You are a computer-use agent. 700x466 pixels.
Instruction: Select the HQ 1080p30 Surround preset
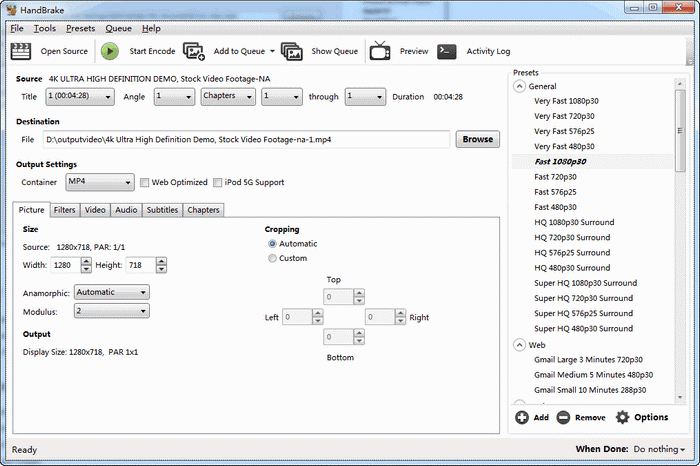click(574, 223)
